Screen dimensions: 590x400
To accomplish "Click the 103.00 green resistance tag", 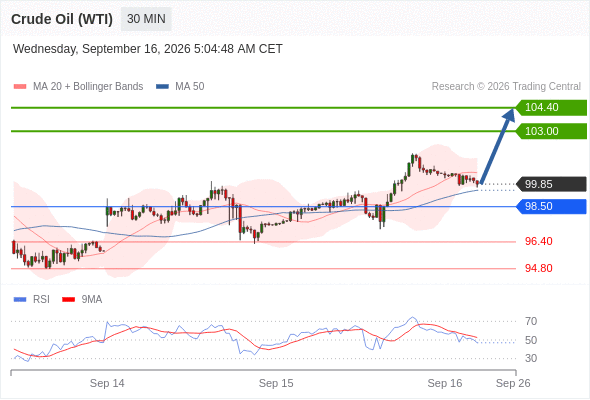I will coord(551,131).
